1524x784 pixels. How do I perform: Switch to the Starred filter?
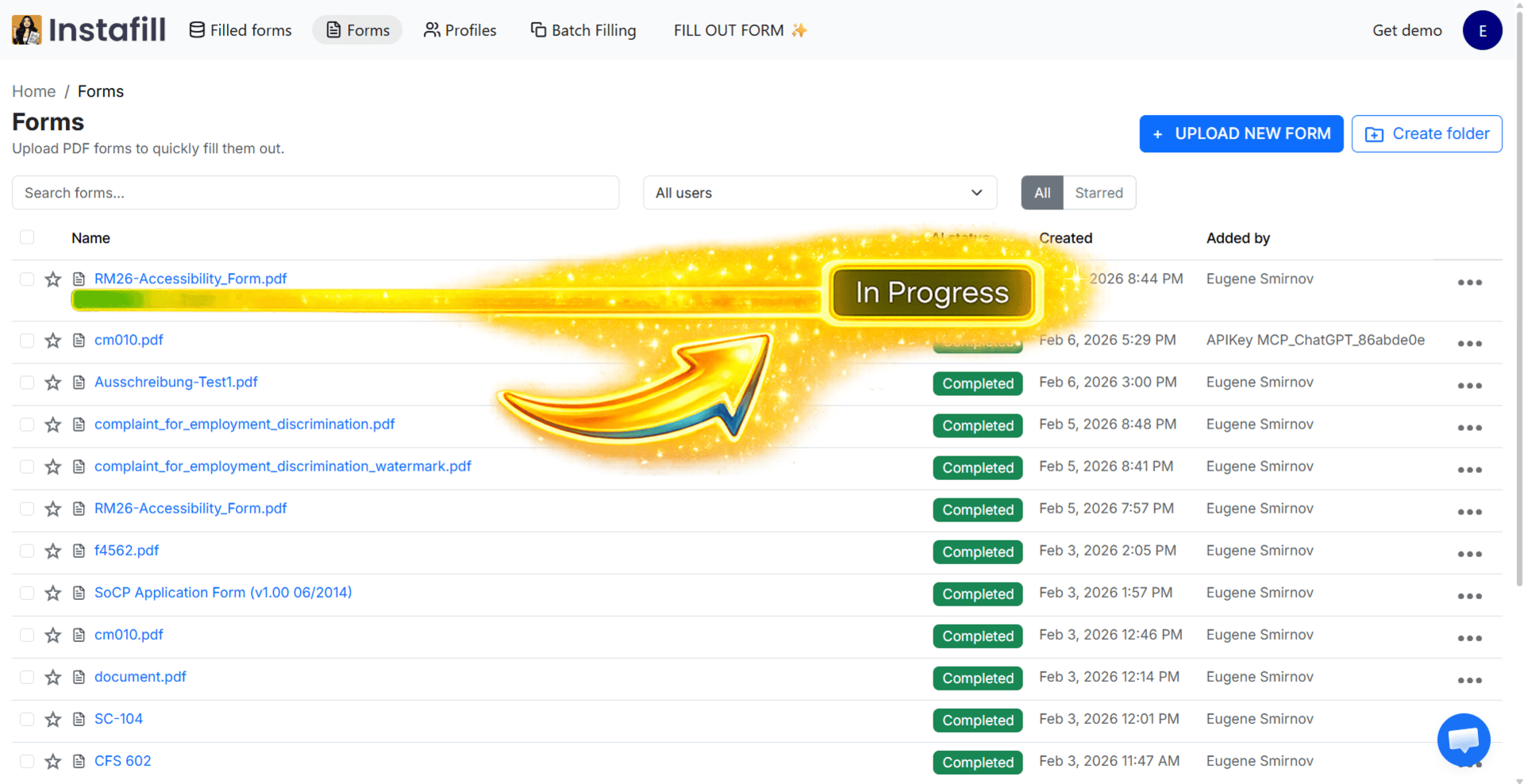pyautogui.click(x=1099, y=192)
